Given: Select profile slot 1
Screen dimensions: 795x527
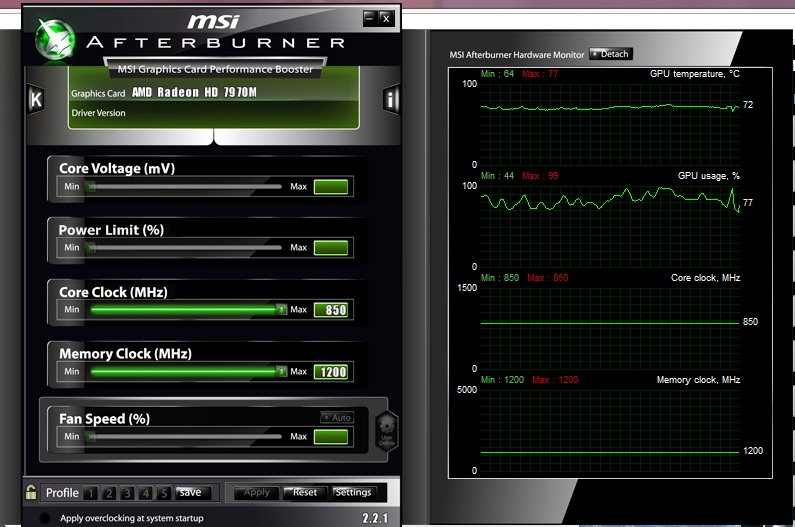Looking at the screenshot, I should click(91, 493).
